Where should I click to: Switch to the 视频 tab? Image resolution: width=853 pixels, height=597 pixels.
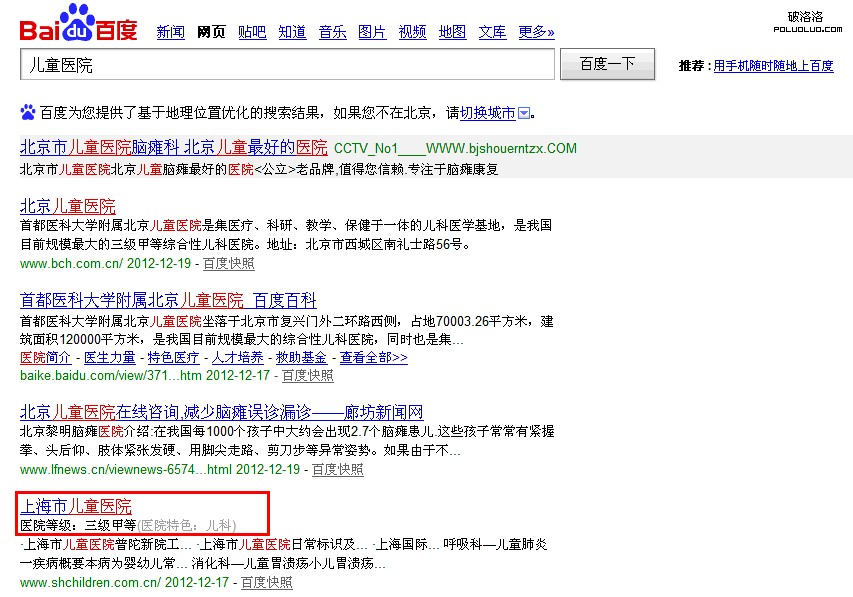click(x=412, y=32)
